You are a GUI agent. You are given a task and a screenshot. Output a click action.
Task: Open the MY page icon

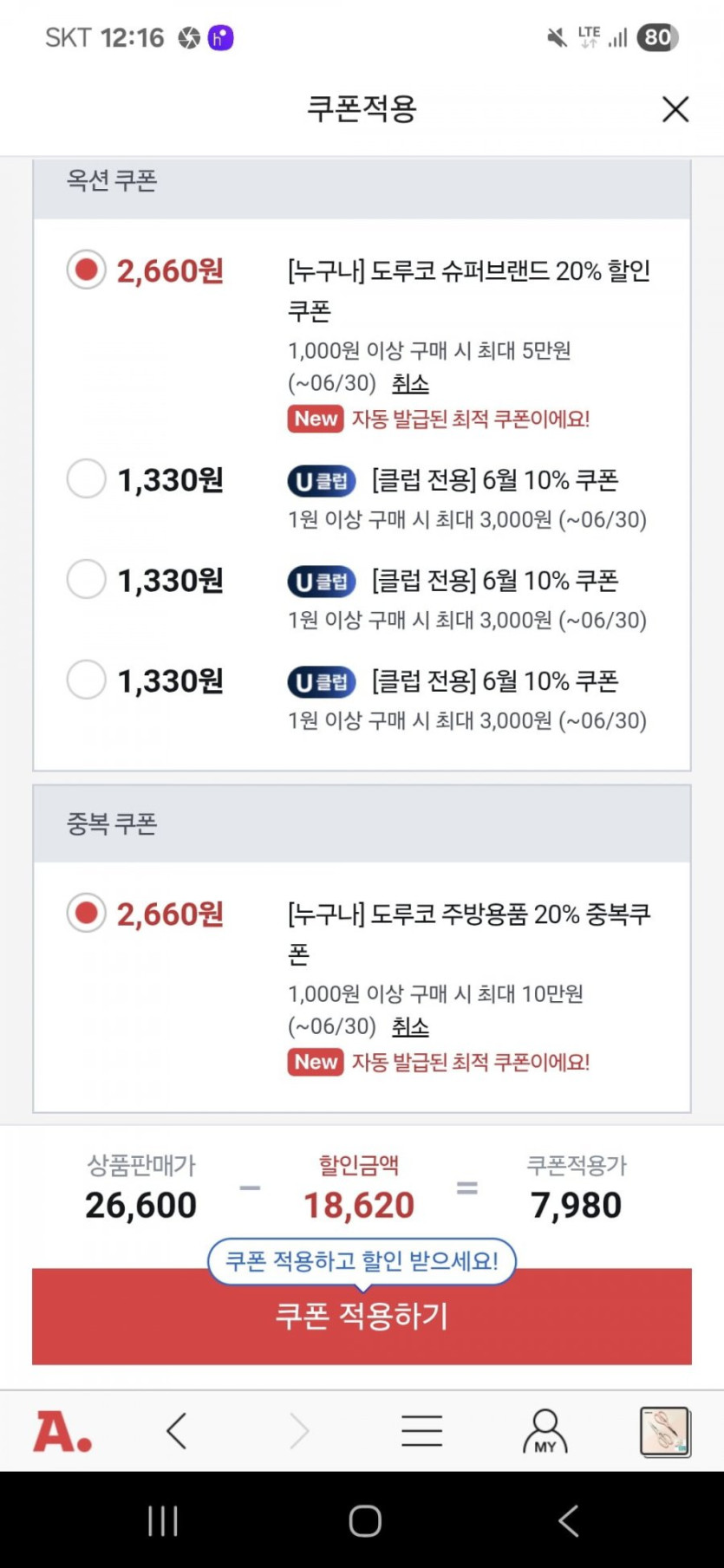[545, 1431]
